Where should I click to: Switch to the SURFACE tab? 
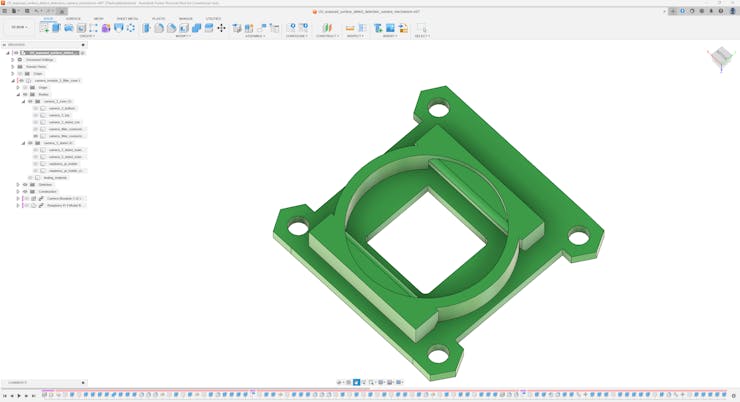[x=73, y=18]
